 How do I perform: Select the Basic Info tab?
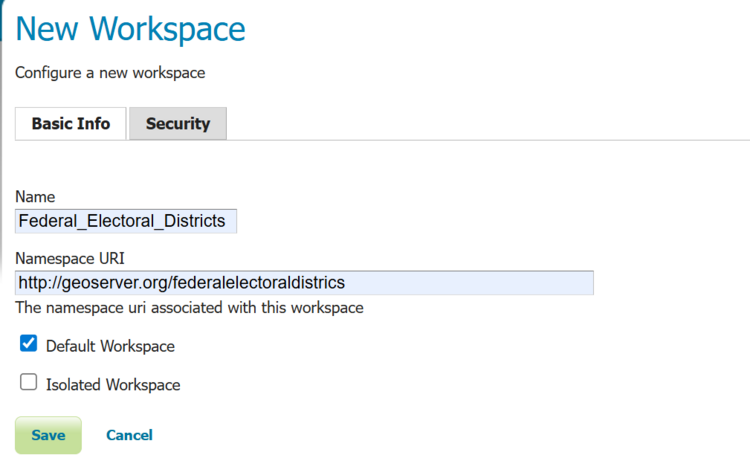70,124
